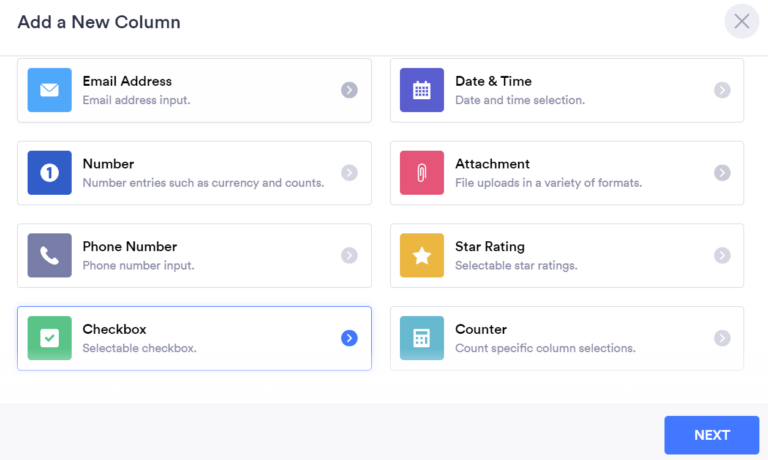Click the Email Address envelope icon
Viewport: 768px width, 460px height.
[x=49, y=90]
